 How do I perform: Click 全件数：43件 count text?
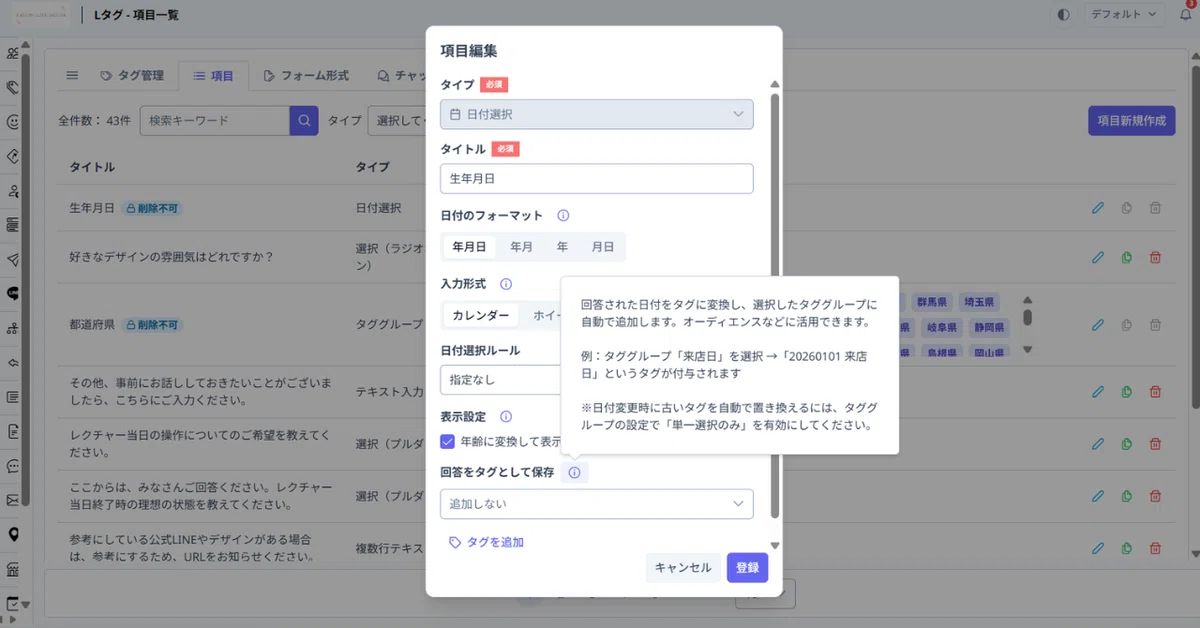94,120
